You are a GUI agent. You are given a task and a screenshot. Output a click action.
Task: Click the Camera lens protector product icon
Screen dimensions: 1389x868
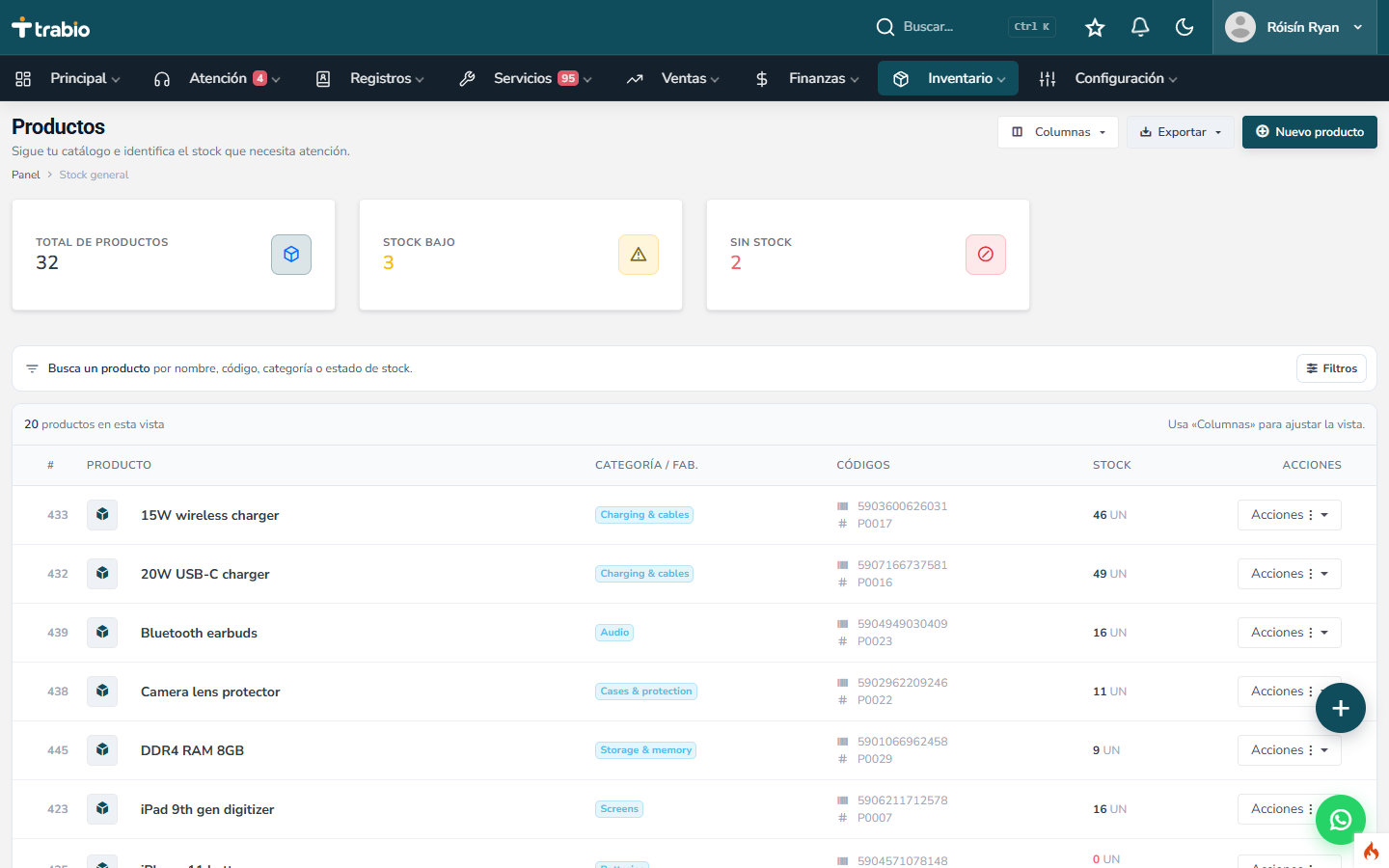(x=102, y=692)
